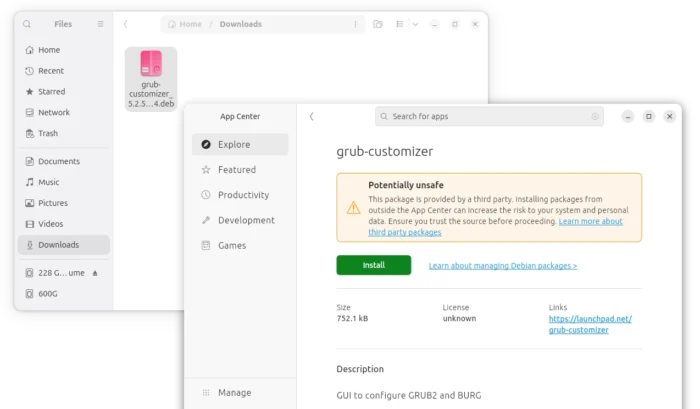Open Trash in the Files sidebar
The image size is (700, 409).
64,134
